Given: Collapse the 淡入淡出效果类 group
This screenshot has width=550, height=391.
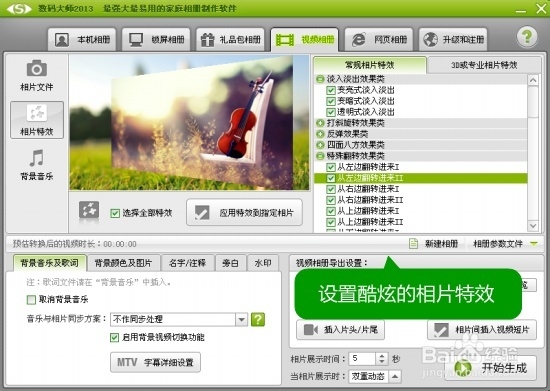Looking at the screenshot, I should 320,79.
